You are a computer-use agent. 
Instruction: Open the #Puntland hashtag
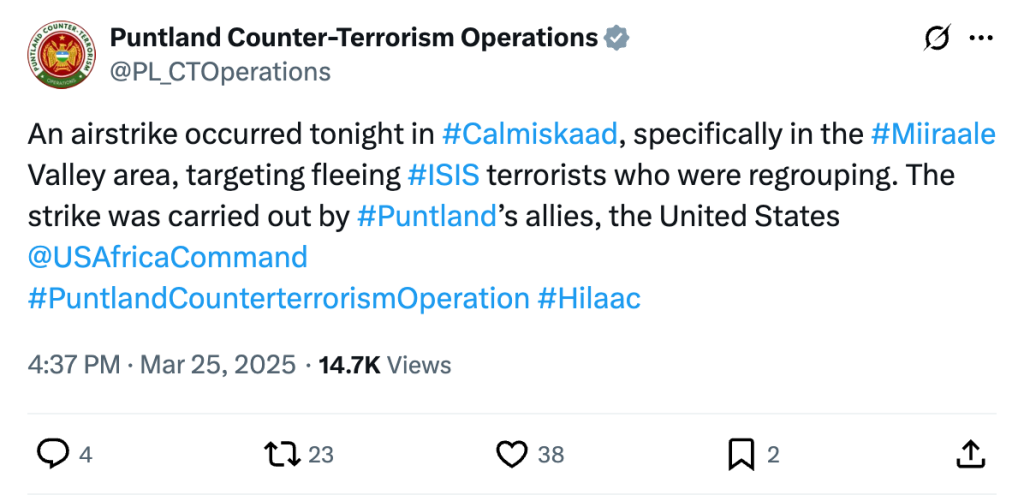427,216
